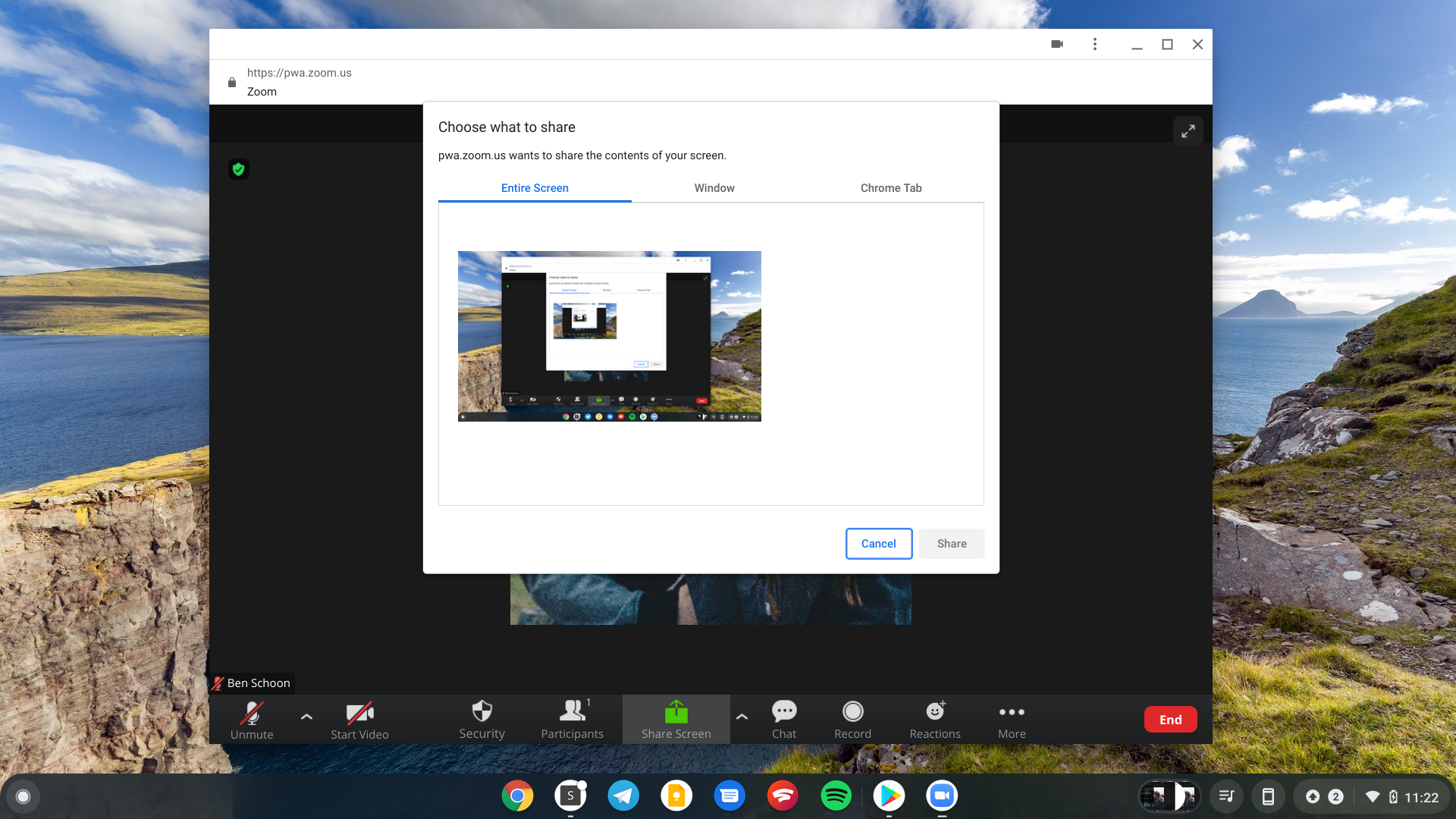The height and width of the screenshot is (819, 1456).
Task: Open the browser three-dot menu
Action: (1094, 44)
